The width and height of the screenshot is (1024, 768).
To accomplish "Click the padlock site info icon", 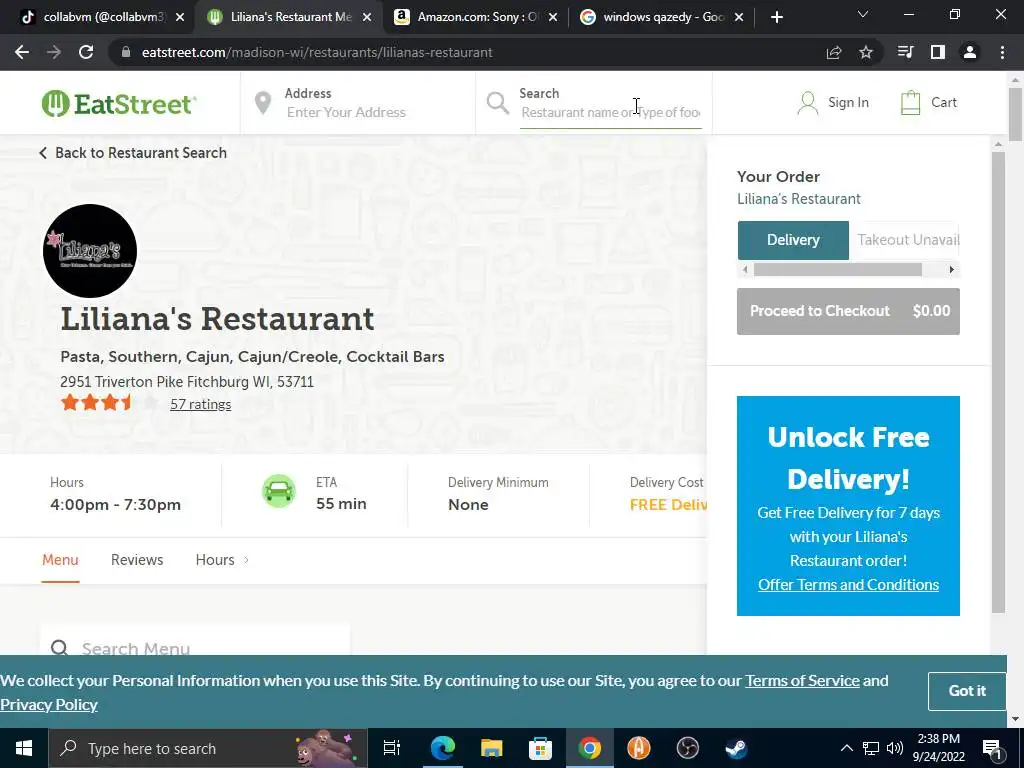I will (126, 52).
